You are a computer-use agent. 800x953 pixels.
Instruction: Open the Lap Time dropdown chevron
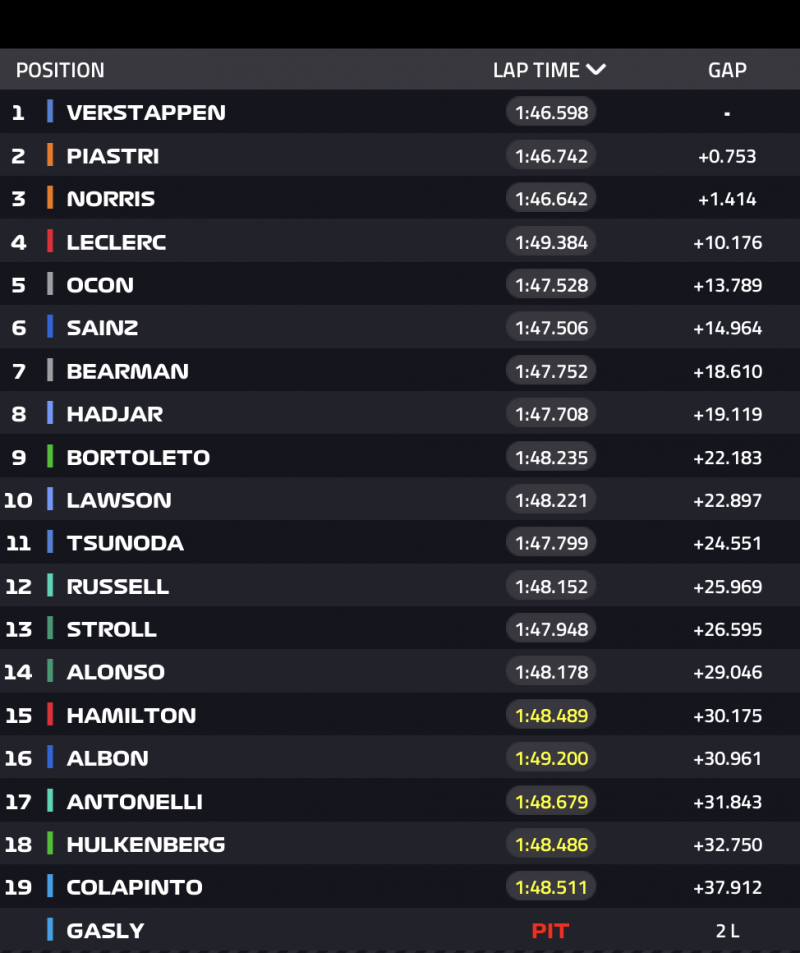596,70
